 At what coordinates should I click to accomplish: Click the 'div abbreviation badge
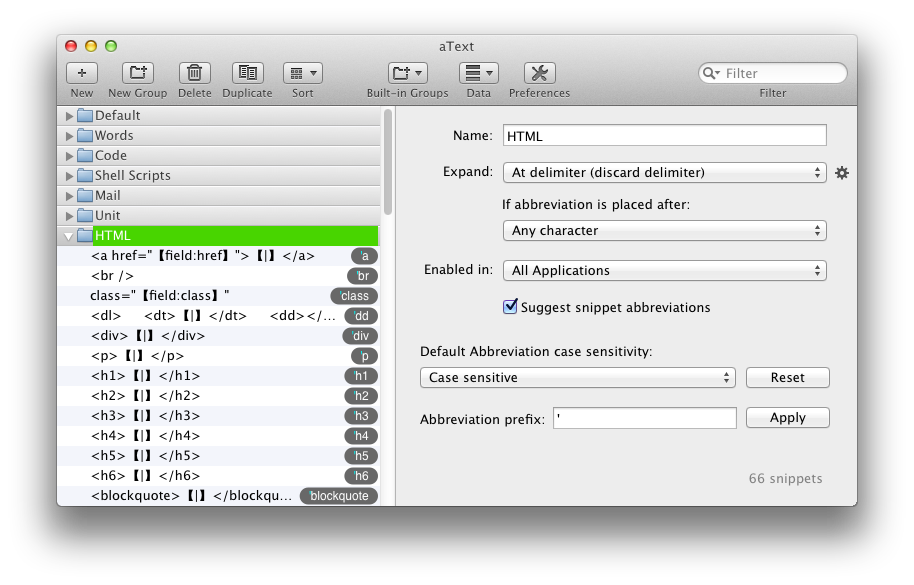(360, 336)
